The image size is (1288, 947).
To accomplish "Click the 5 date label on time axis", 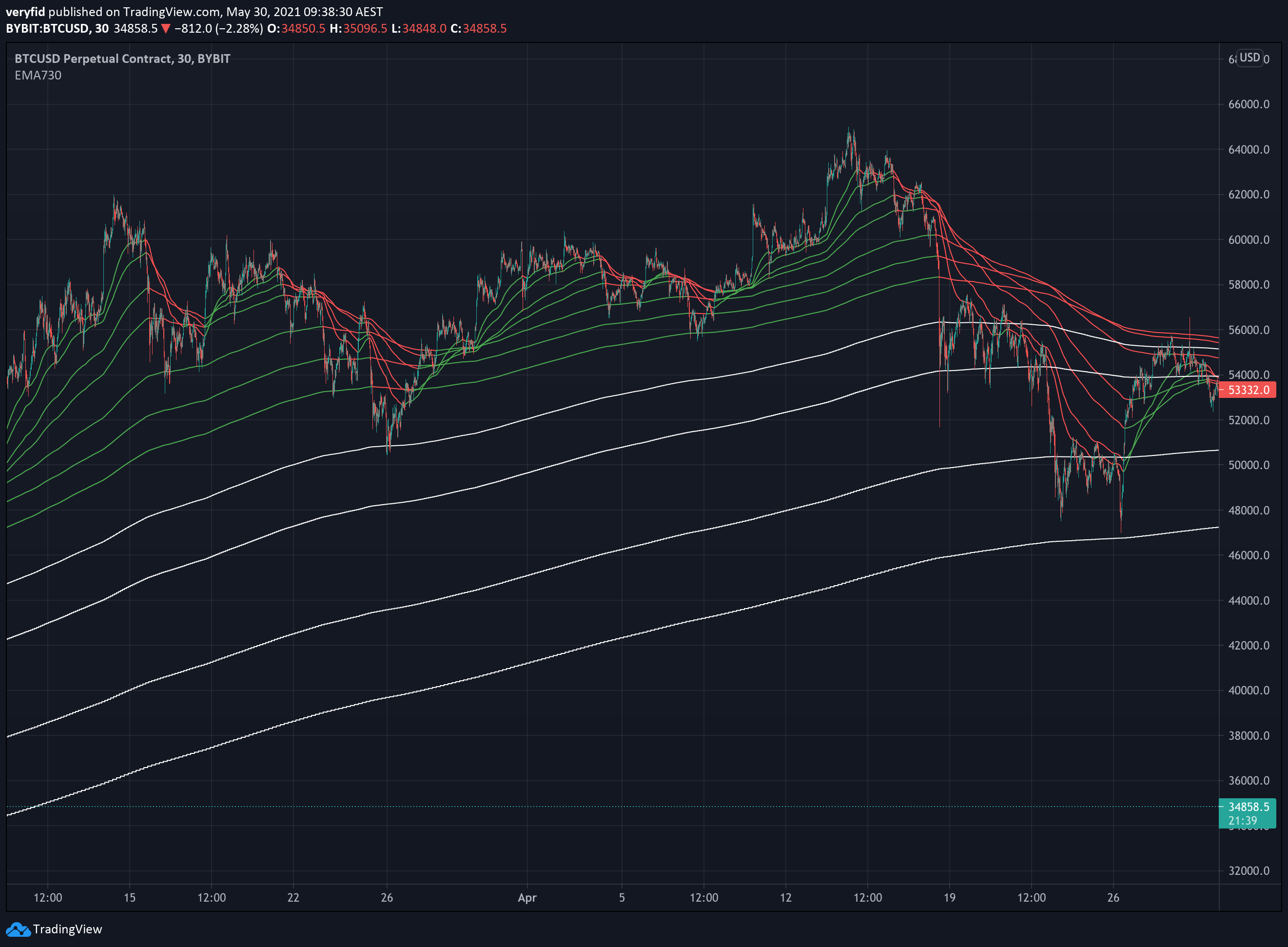I will pos(622,898).
